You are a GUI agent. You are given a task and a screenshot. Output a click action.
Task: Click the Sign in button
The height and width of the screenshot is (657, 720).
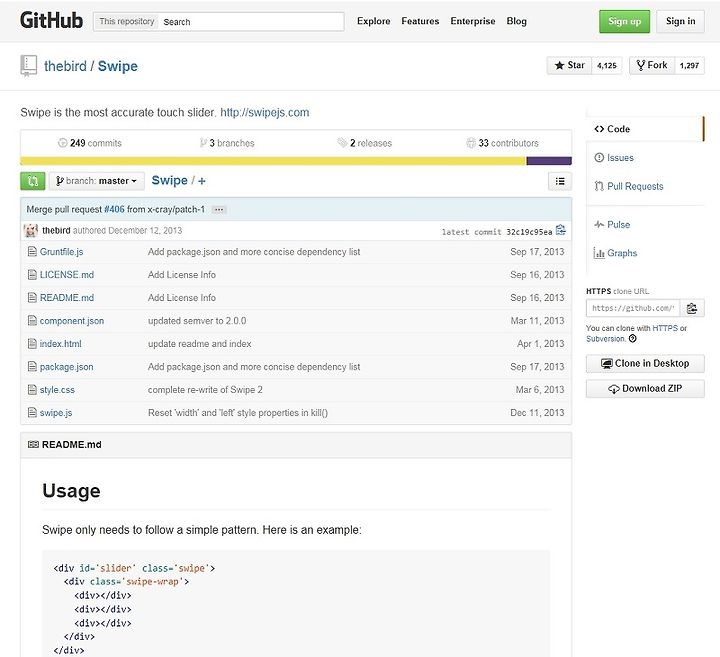pyautogui.click(x=681, y=21)
